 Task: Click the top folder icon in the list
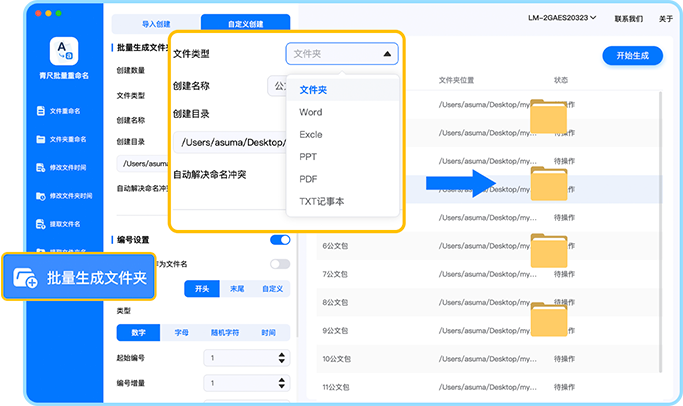548,116
